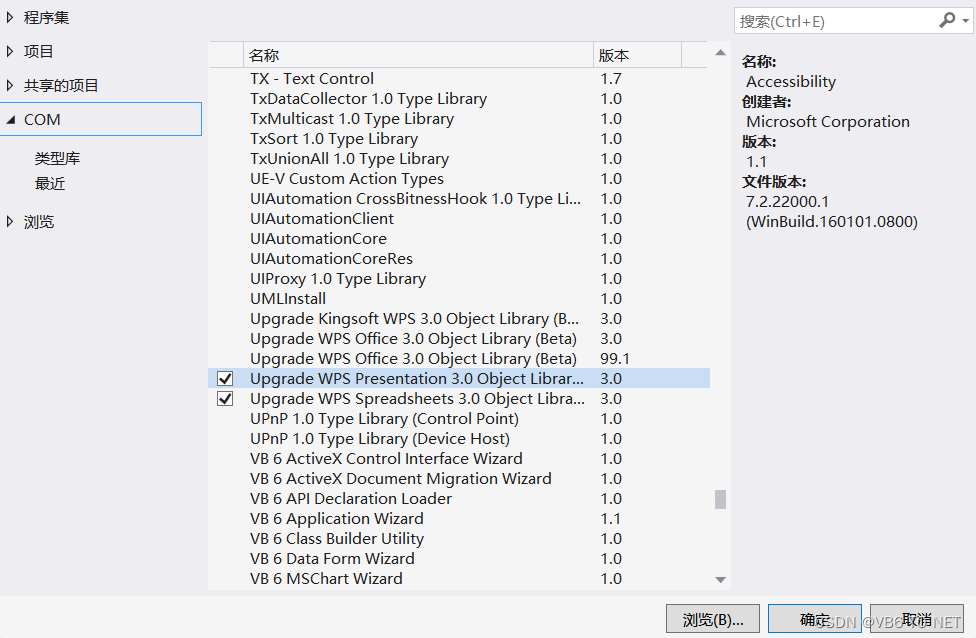
Task: Select UIProxy 1.0 Type Library row
Action: (x=459, y=278)
